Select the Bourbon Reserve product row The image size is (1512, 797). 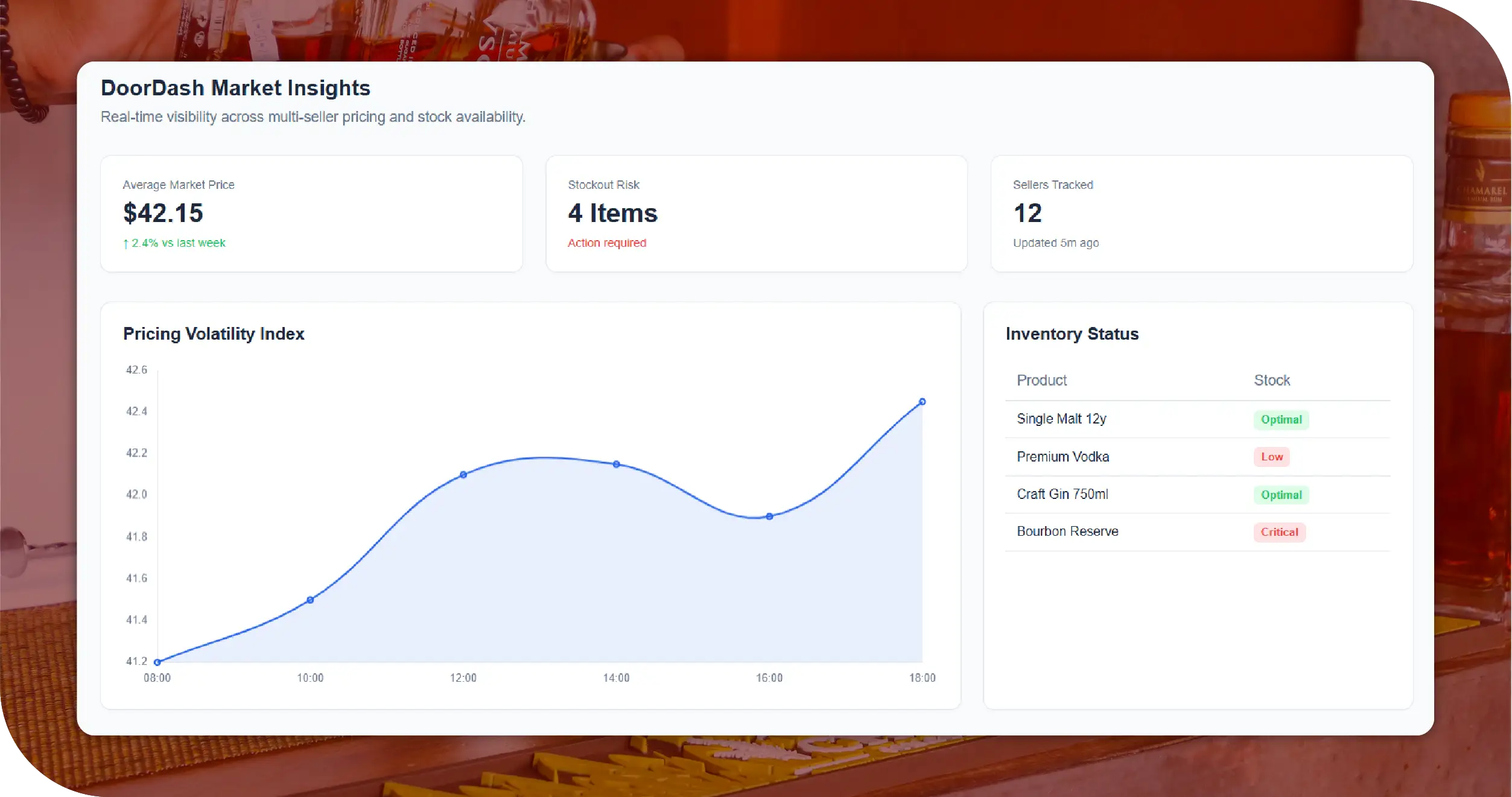[1067, 532]
